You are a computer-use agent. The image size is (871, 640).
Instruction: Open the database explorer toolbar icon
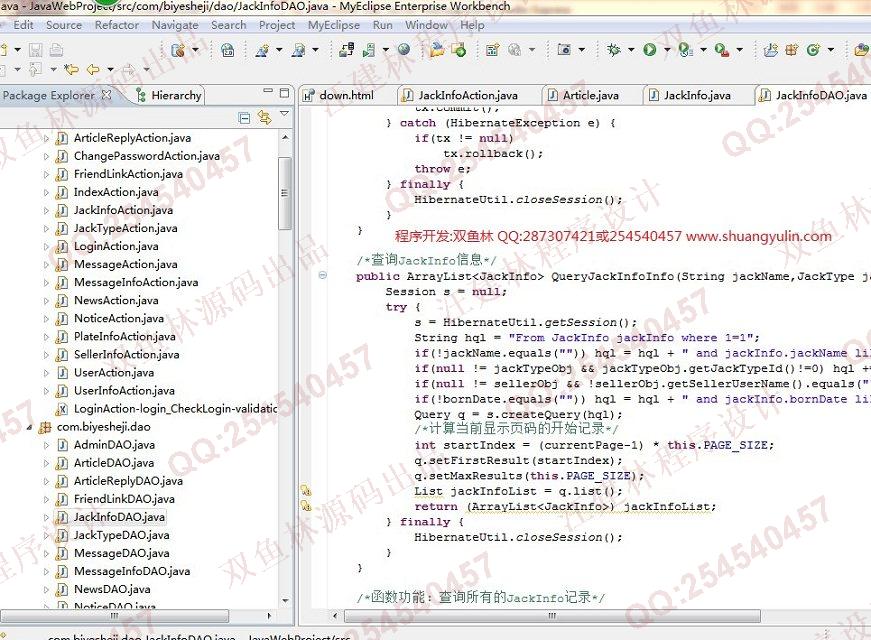coord(178,50)
